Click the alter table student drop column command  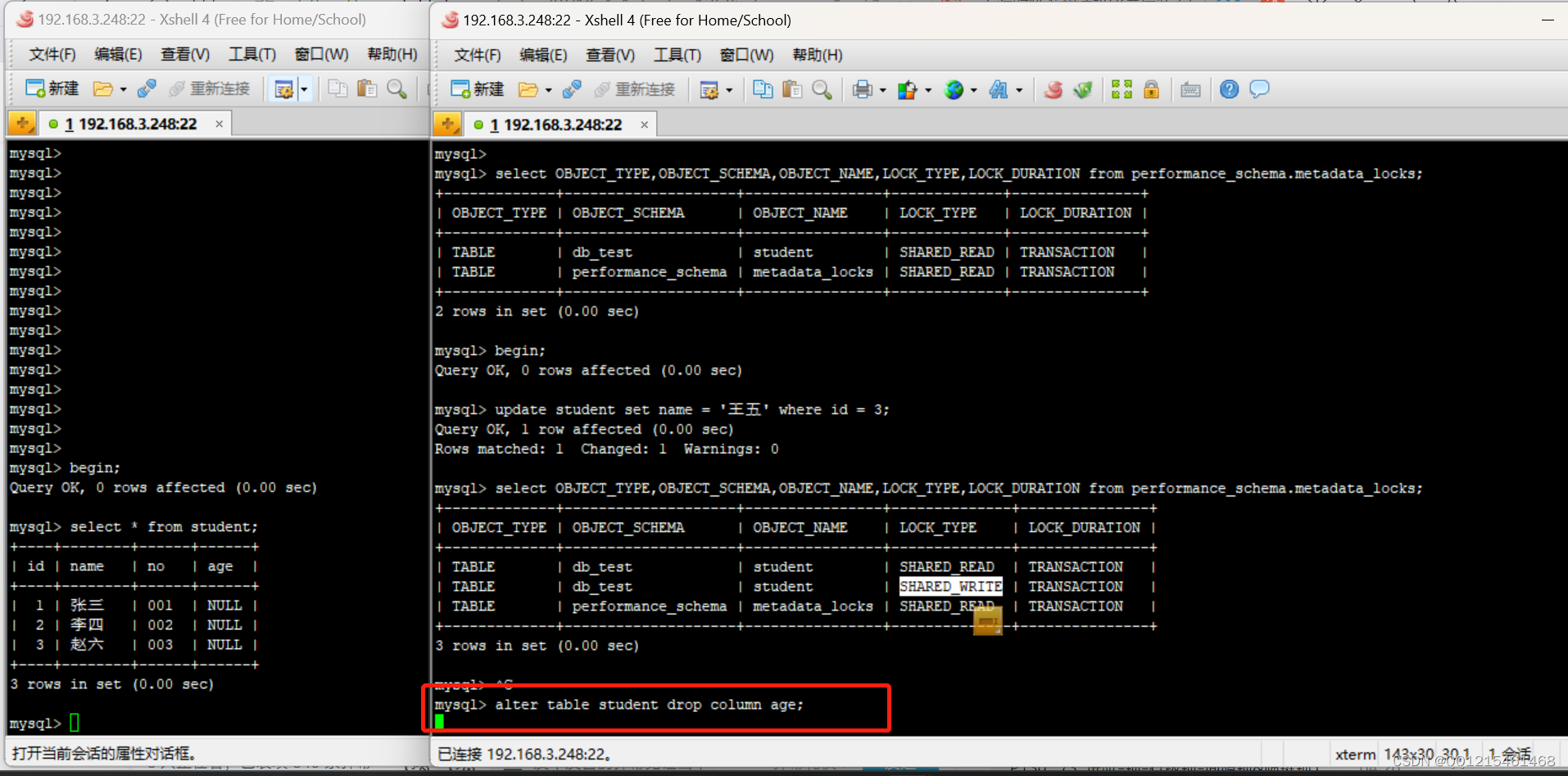tap(649, 705)
